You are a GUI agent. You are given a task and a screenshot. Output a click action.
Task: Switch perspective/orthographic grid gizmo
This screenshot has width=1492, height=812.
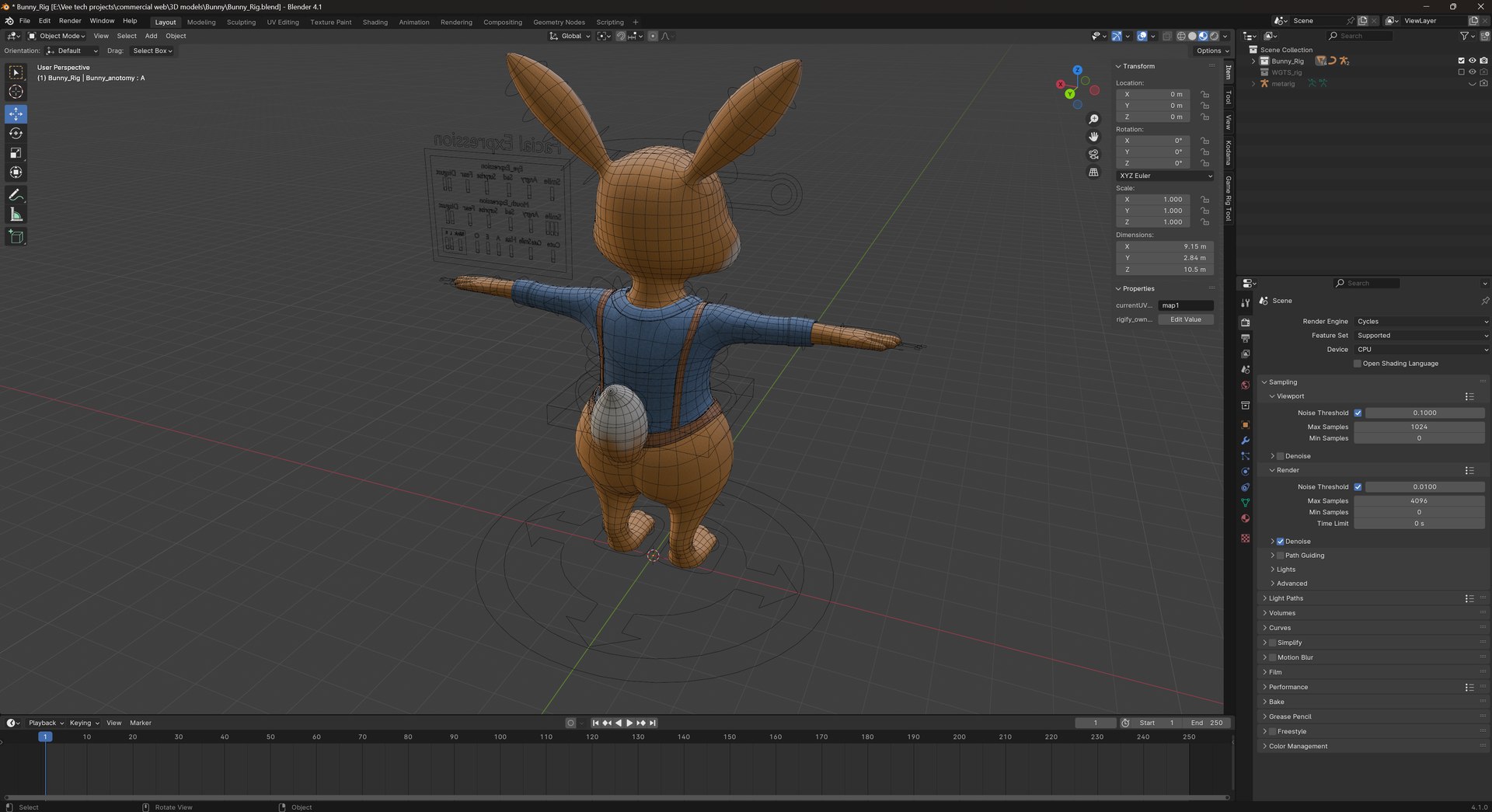1093,173
